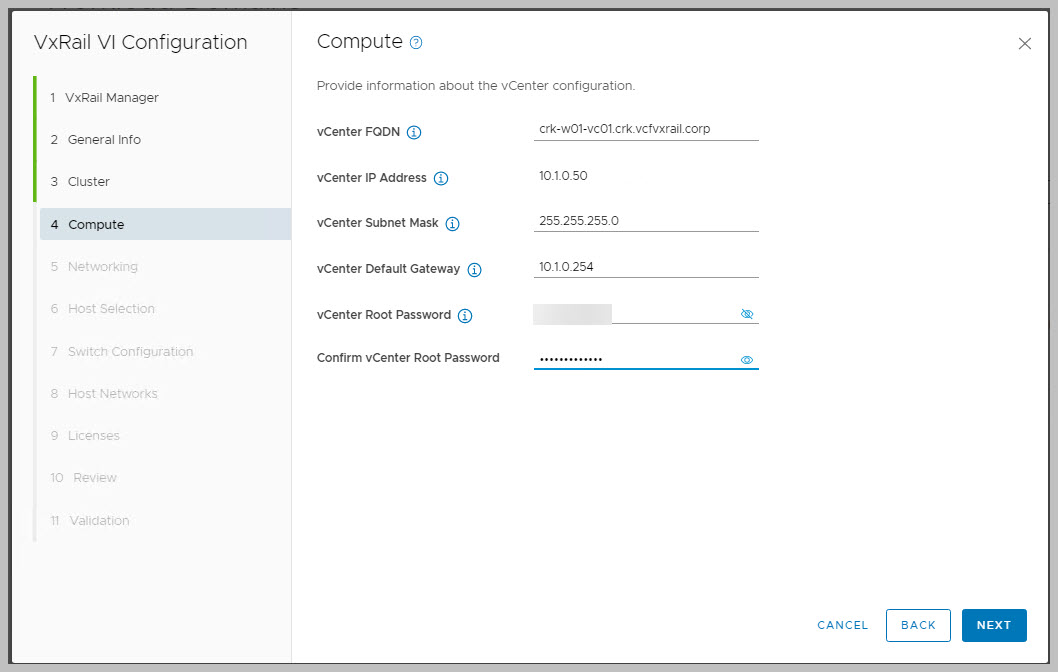Close the VxRail VI Configuration dialog
The image size is (1058, 672).
[1024, 44]
